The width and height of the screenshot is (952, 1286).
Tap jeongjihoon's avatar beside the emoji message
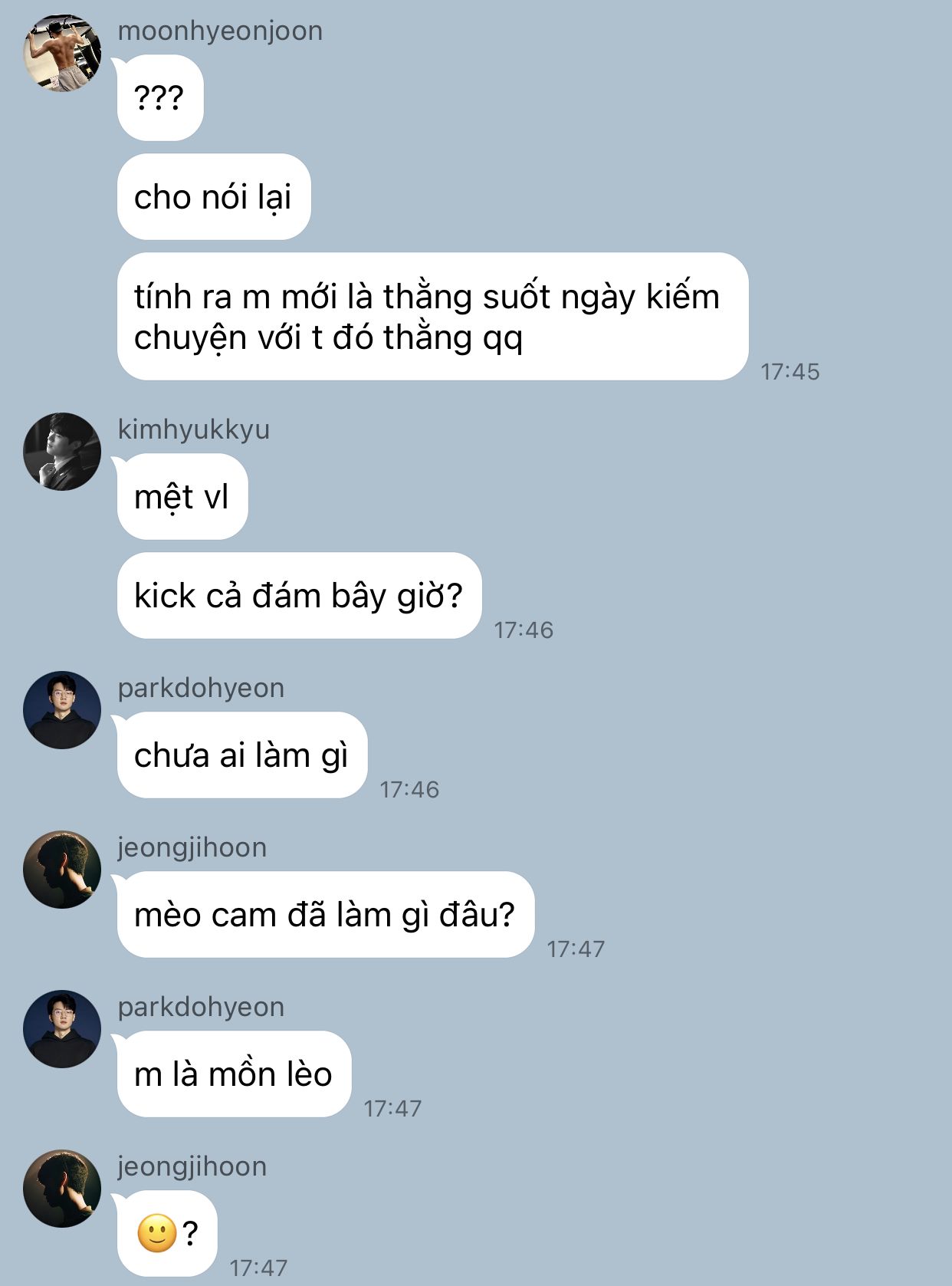coord(62,1189)
